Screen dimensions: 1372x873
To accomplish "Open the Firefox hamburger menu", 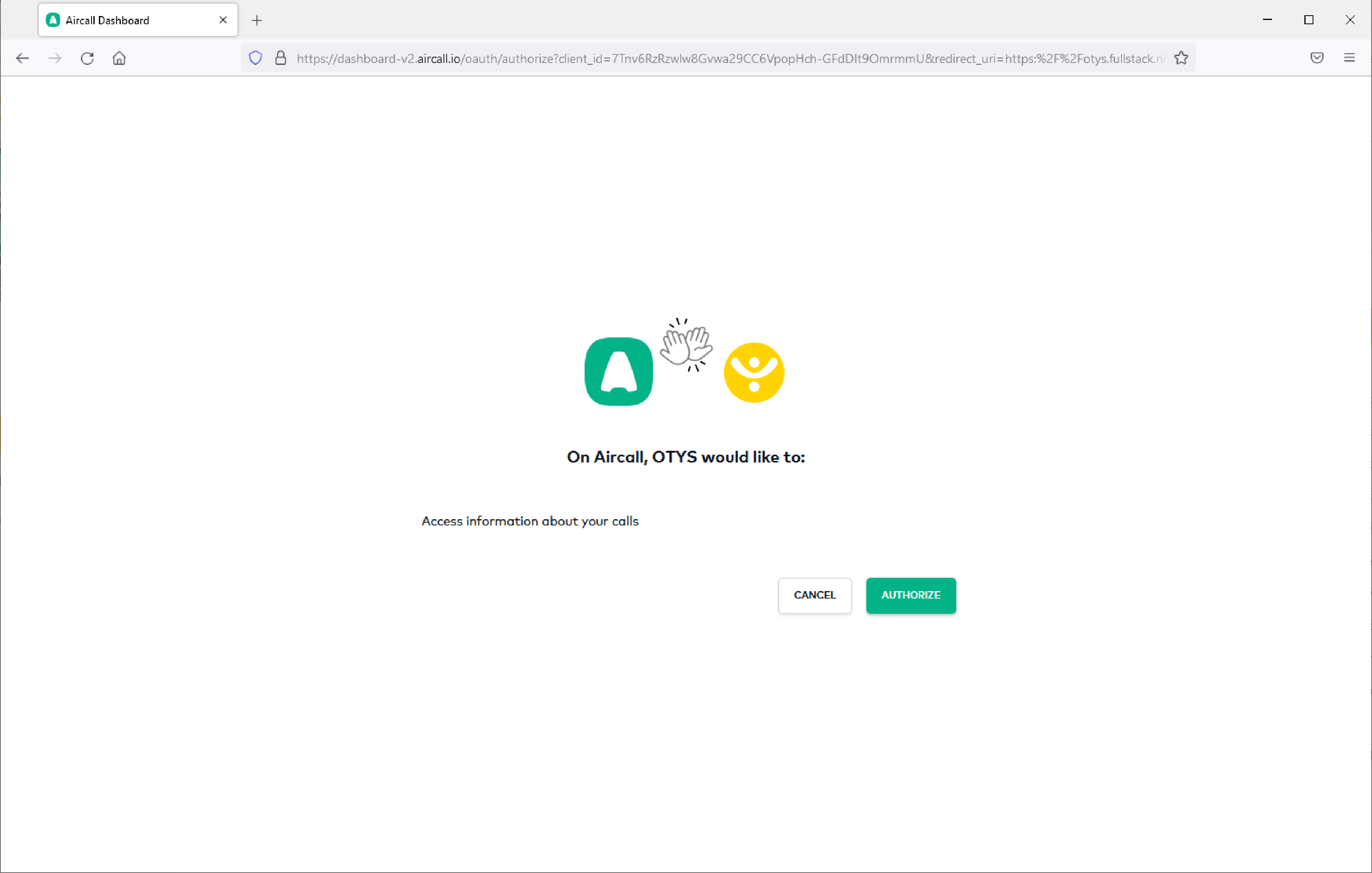I will tap(1349, 58).
